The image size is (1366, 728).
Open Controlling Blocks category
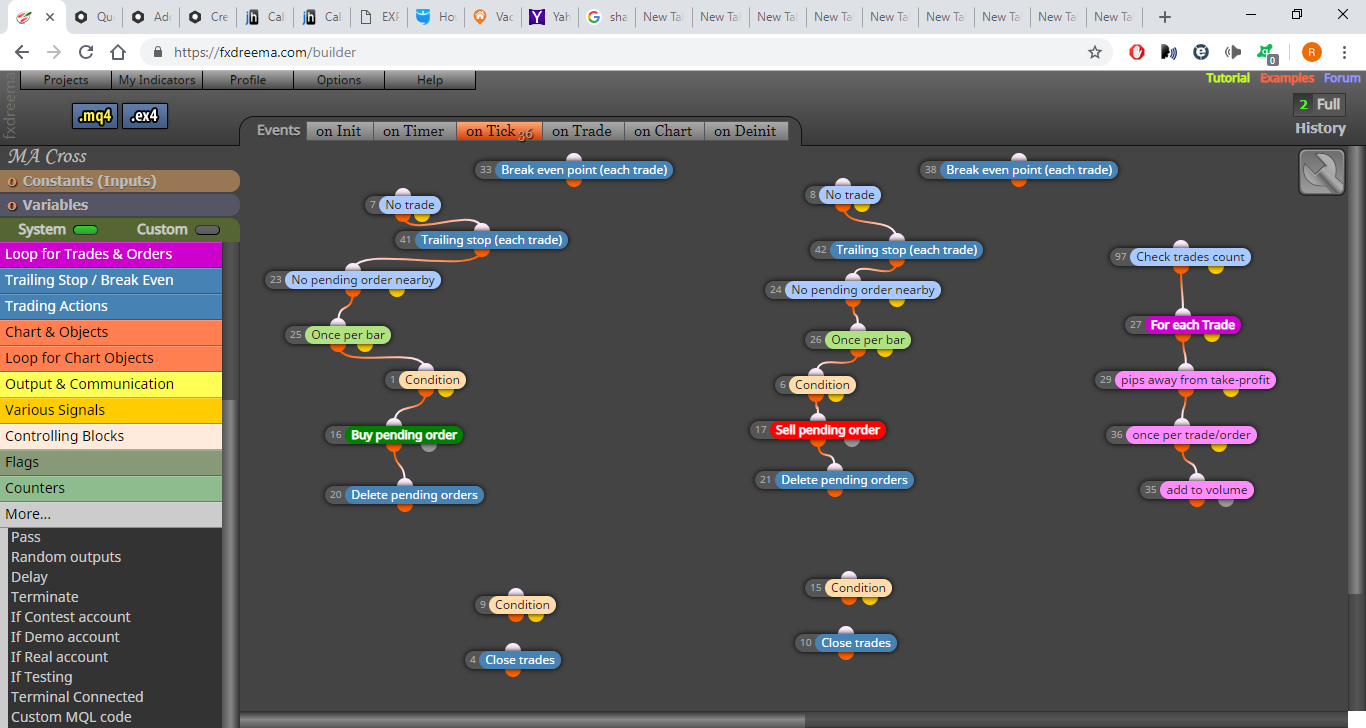click(x=111, y=436)
